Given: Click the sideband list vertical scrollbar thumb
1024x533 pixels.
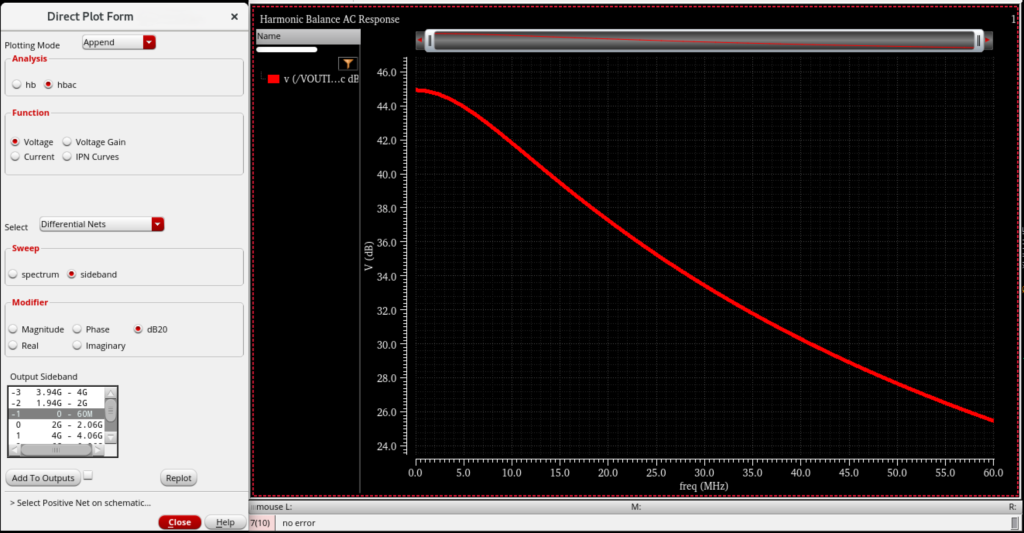Looking at the screenshot, I should [110, 410].
